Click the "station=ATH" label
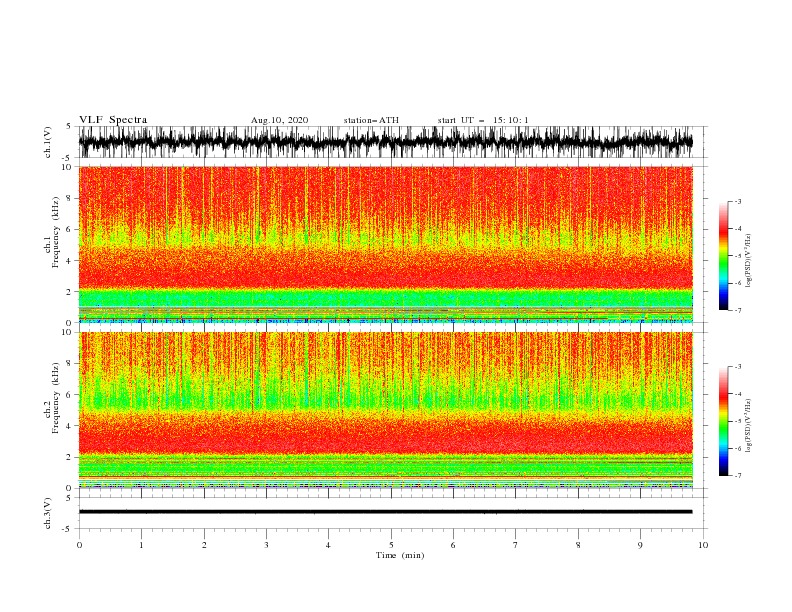The image size is (792, 612). pyautogui.click(x=371, y=120)
